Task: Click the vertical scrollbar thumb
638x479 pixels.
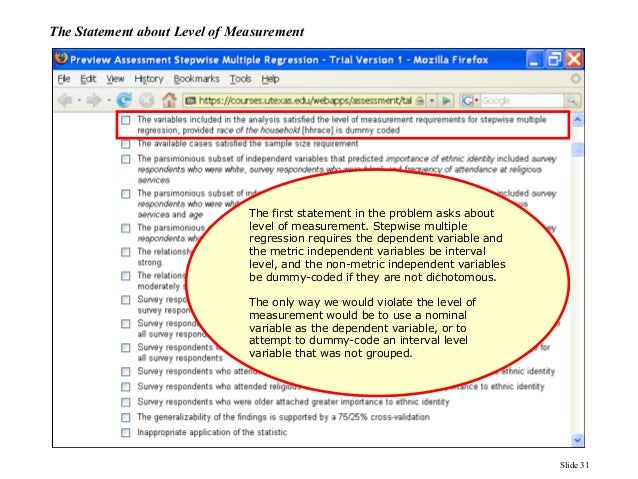Action: 577,150
